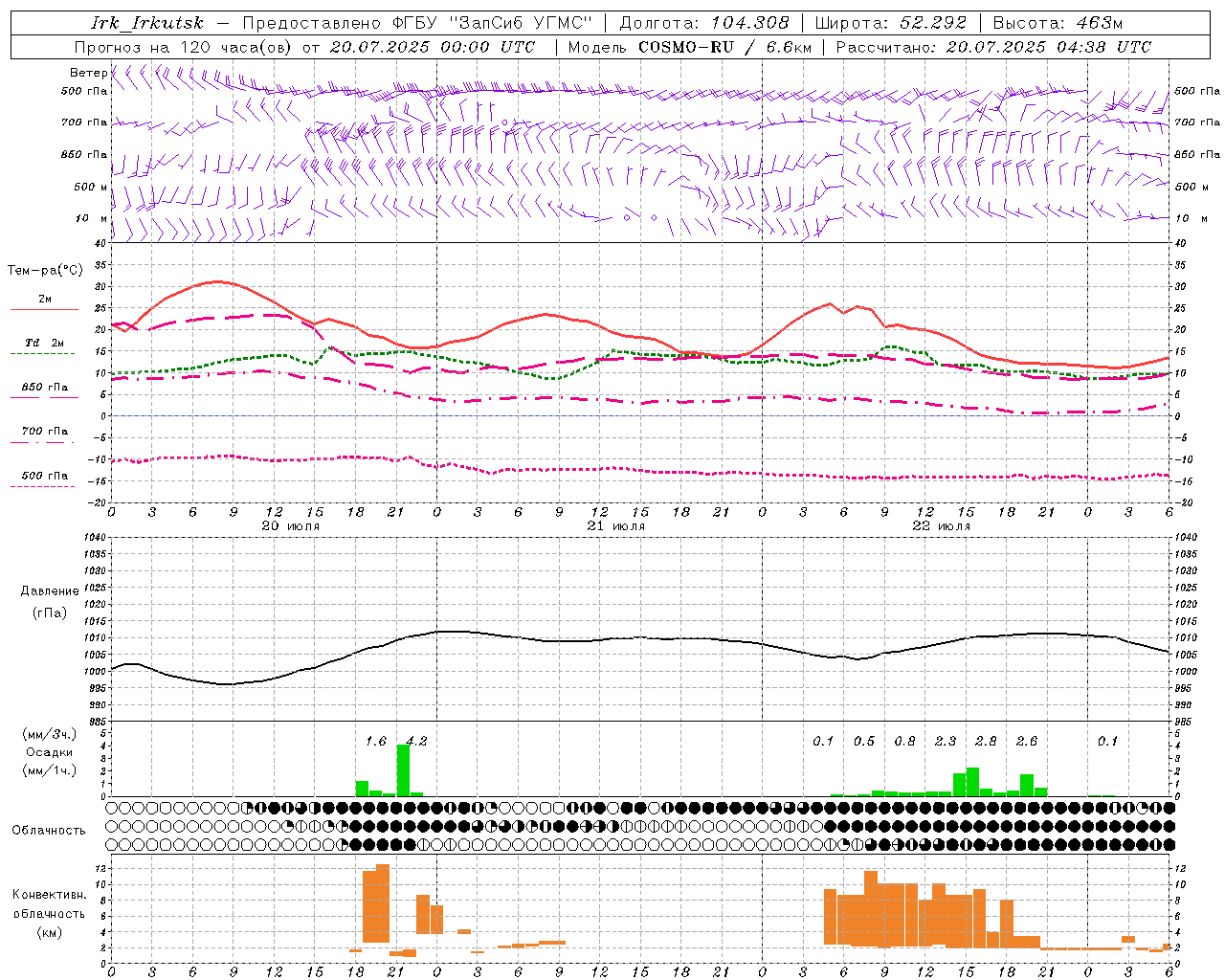Click the 850 гПа temperature legend label

[x=45, y=388]
